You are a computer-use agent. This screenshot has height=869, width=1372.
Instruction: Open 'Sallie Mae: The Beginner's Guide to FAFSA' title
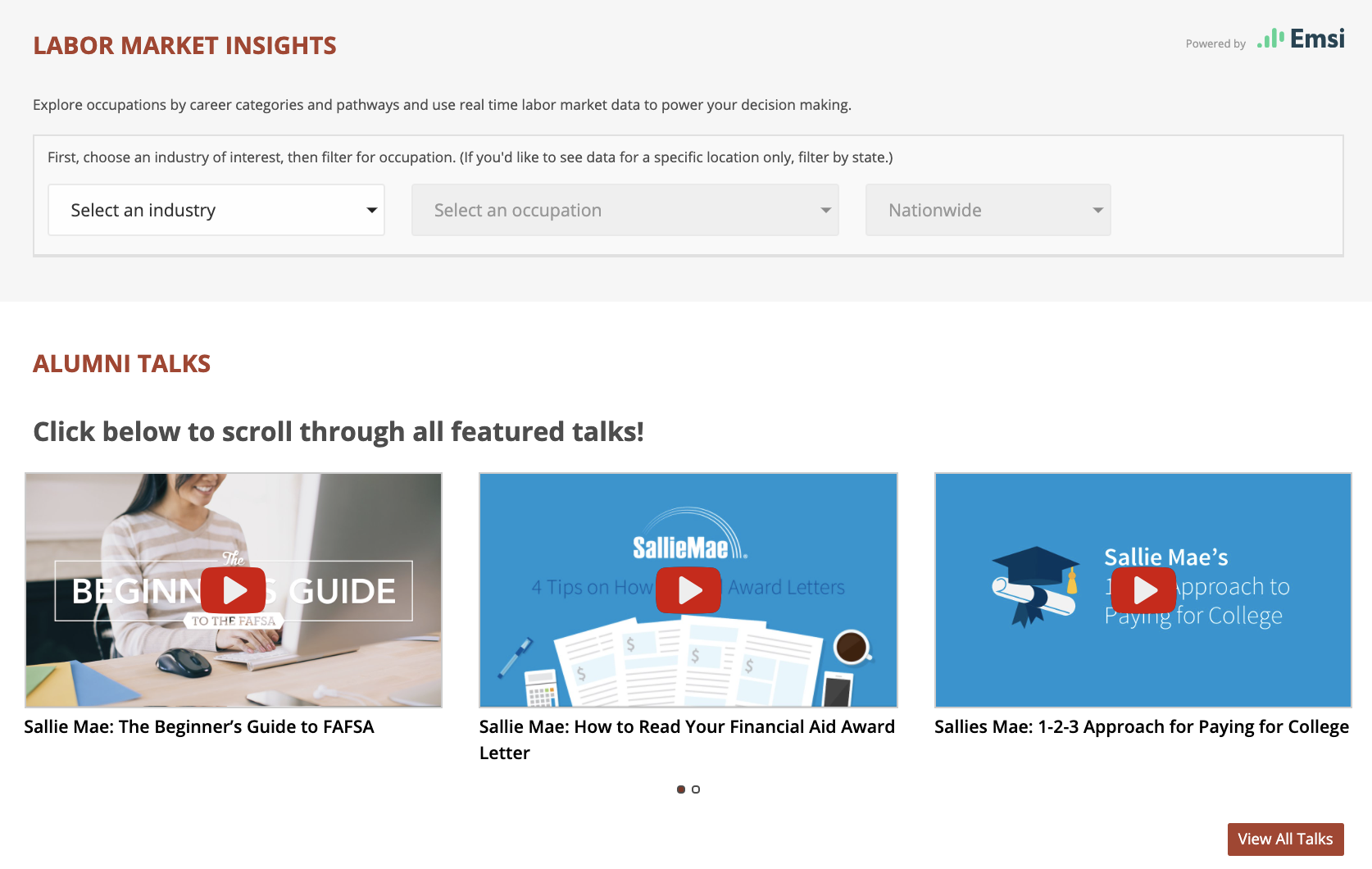tap(199, 727)
